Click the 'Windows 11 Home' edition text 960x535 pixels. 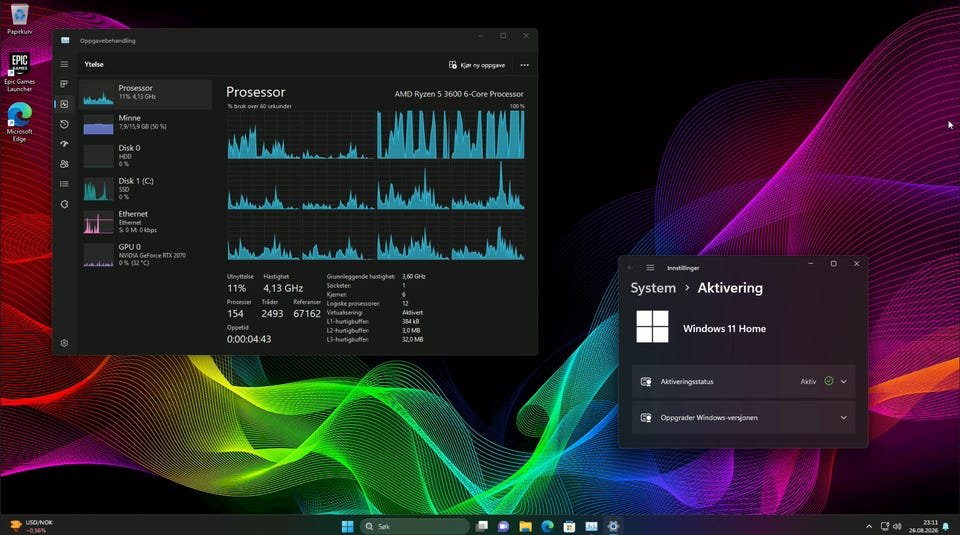tap(724, 329)
